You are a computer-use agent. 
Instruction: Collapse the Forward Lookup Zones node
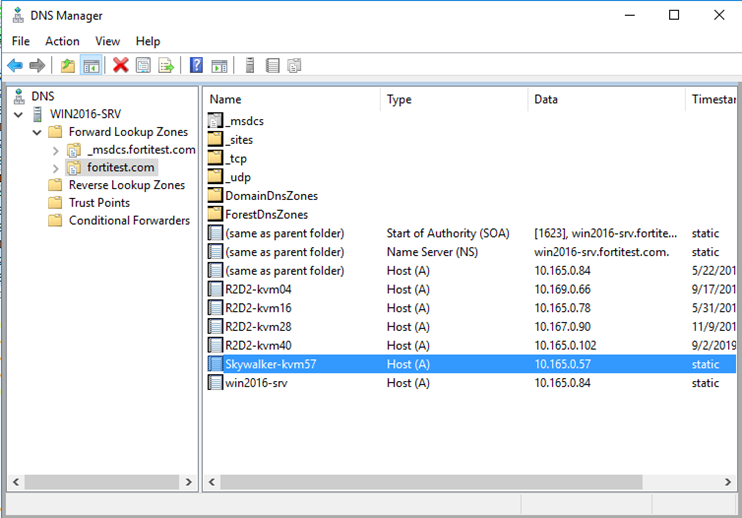coord(38,132)
